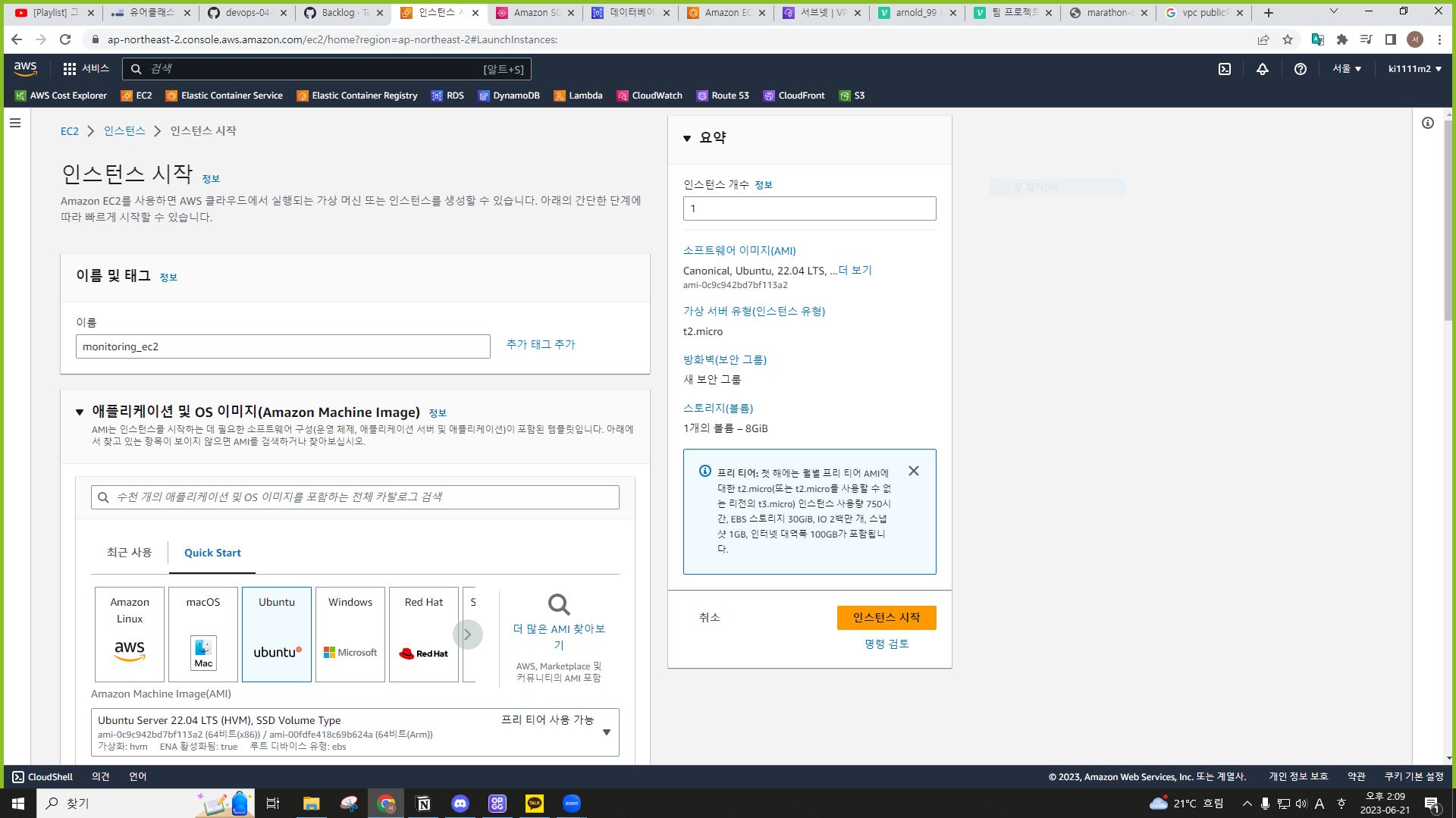The width and height of the screenshot is (1456, 818).
Task: Open the AWS home logo
Action: coord(25,69)
